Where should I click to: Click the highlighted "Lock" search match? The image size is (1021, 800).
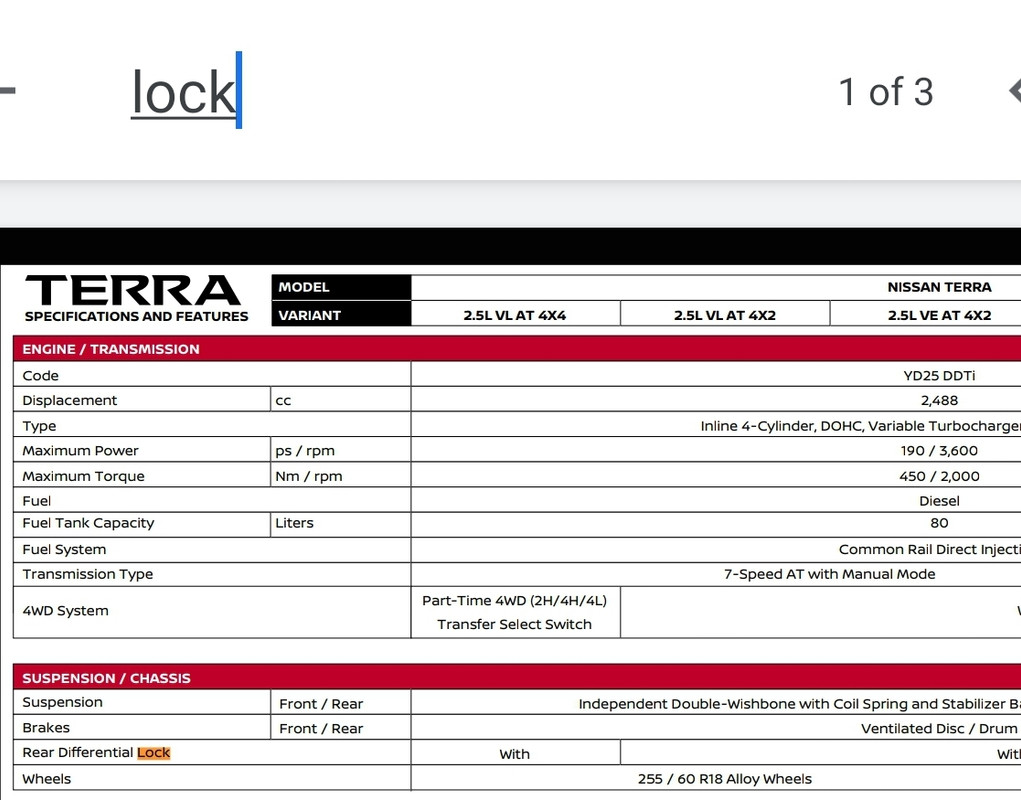coord(154,752)
